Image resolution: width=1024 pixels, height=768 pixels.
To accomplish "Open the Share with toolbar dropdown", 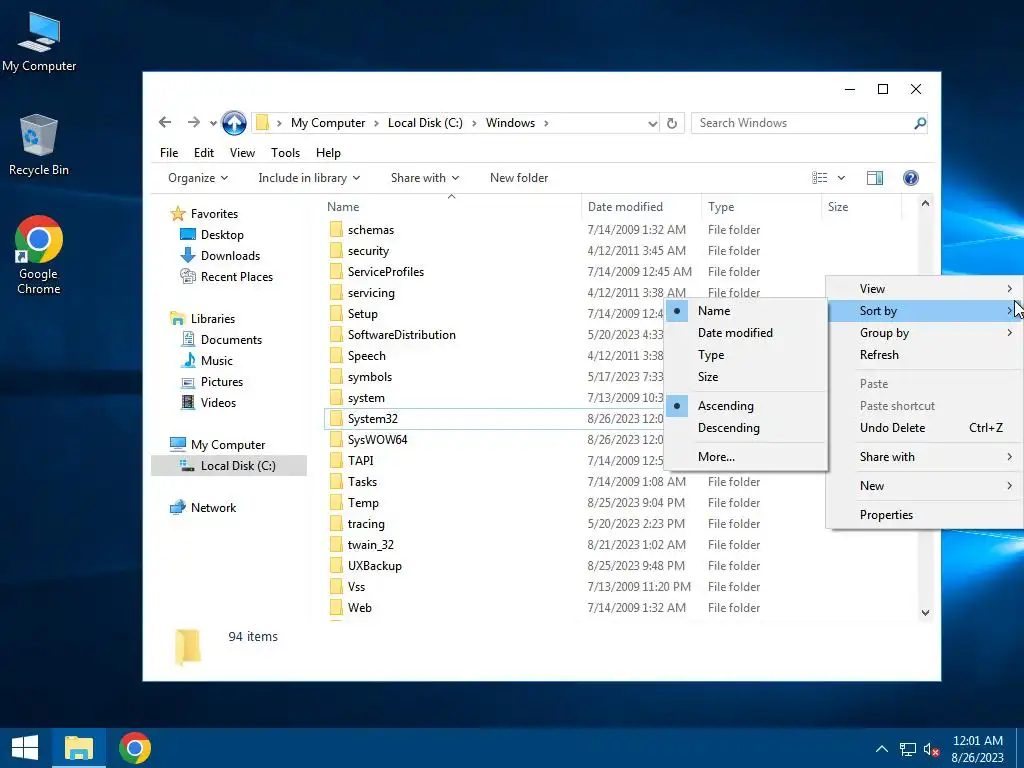I will pos(424,178).
